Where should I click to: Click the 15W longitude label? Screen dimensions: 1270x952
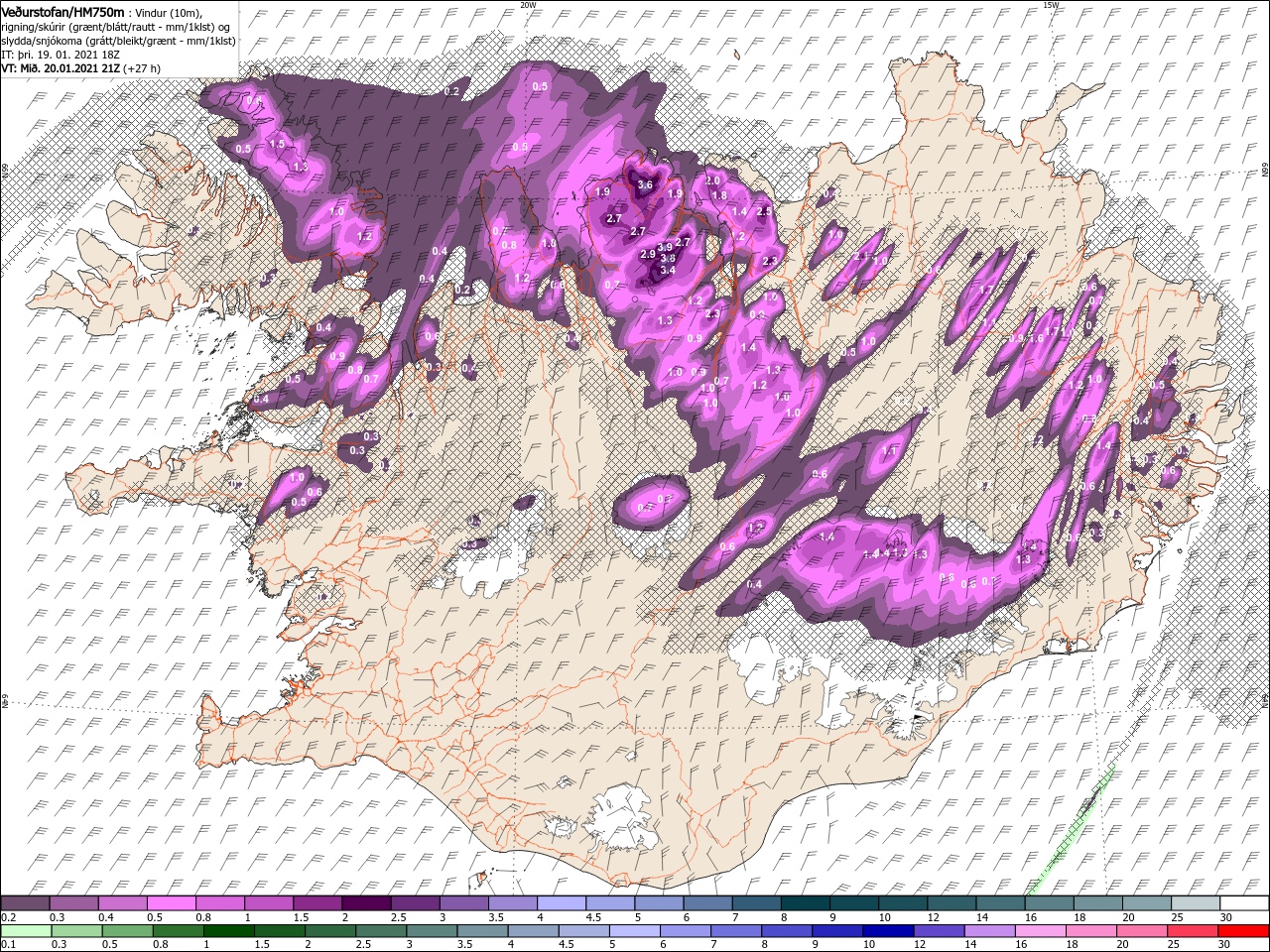click(1052, 5)
